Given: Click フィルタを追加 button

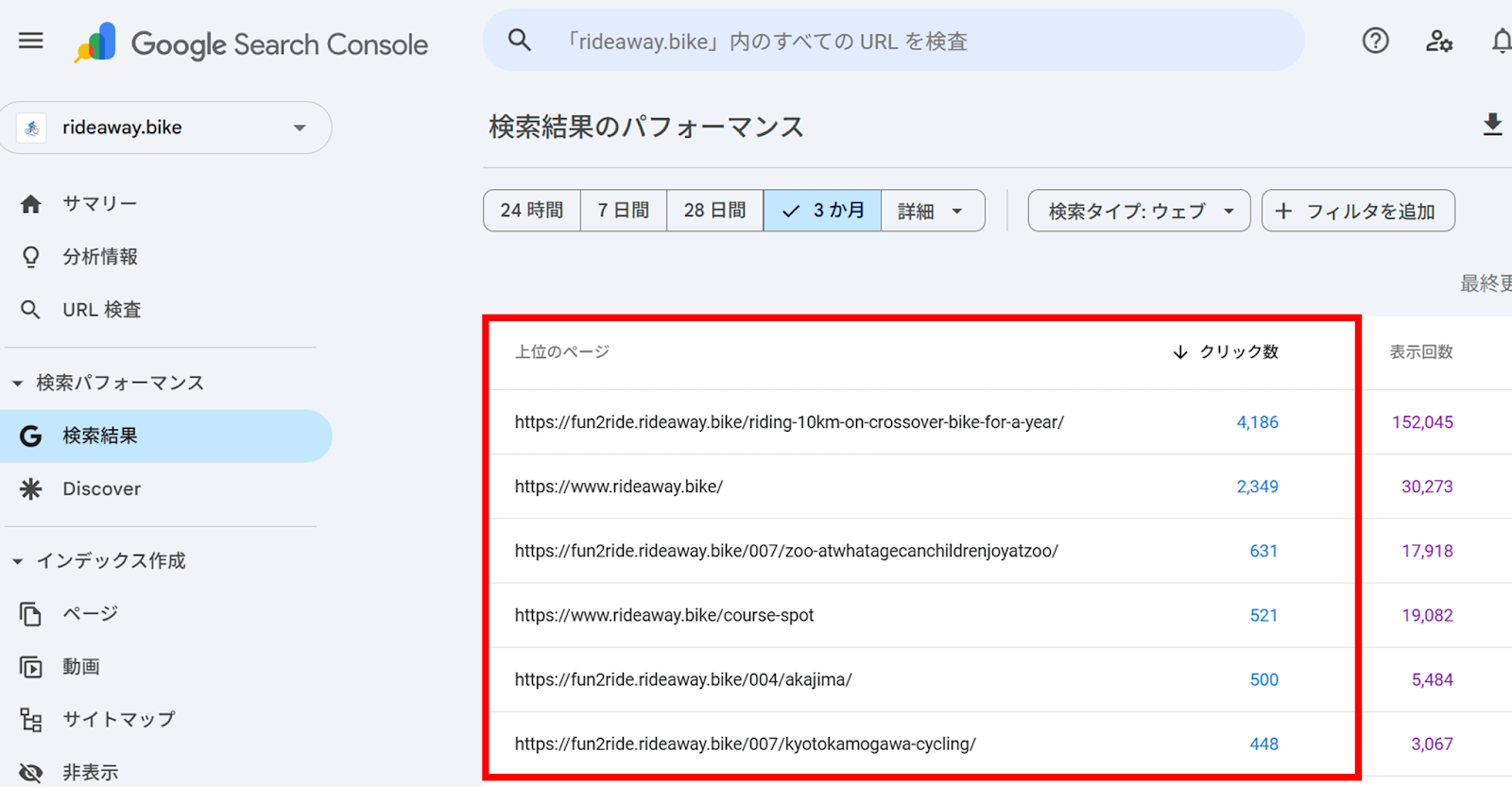Looking at the screenshot, I should [x=1358, y=211].
